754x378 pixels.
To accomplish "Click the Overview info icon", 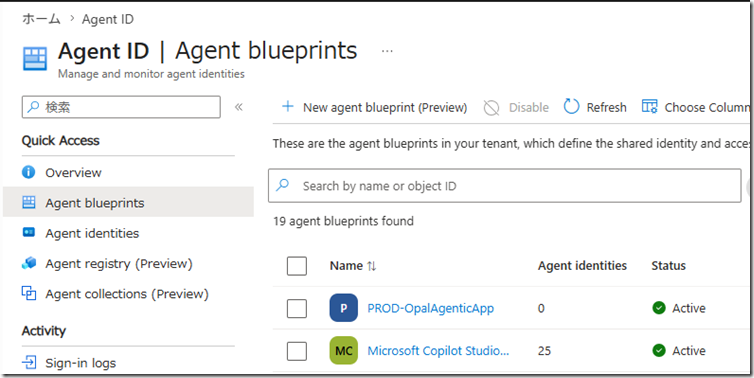I will pyautogui.click(x=29, y=172).
